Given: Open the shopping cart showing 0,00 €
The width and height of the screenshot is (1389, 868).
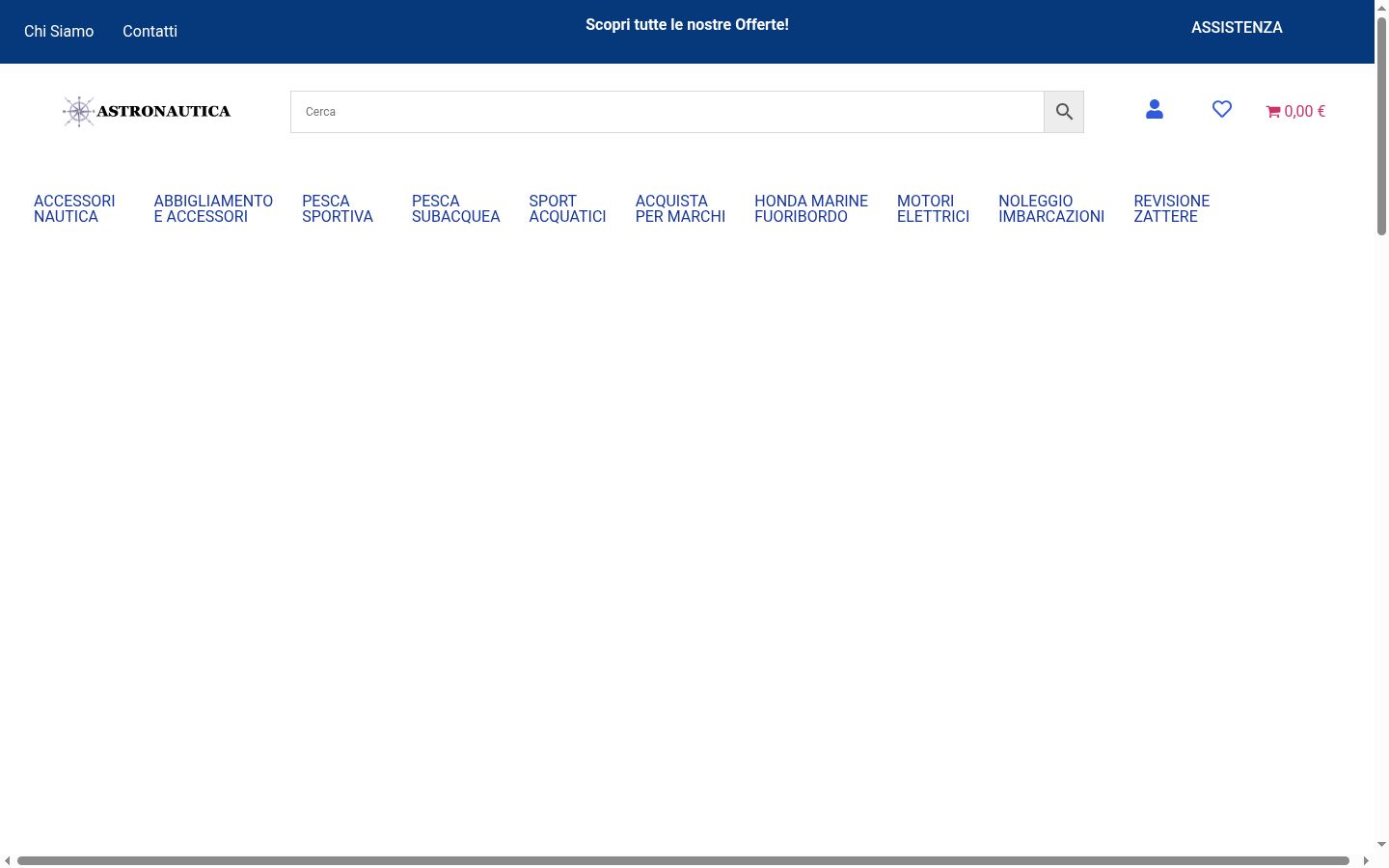Looking at the screenshot, I should [x=1295, y=111].
